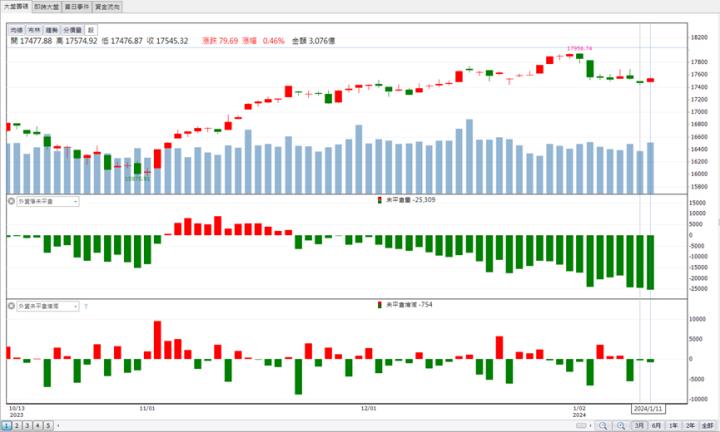Toggle the 均線 indicator button

[x=17, y=30]
